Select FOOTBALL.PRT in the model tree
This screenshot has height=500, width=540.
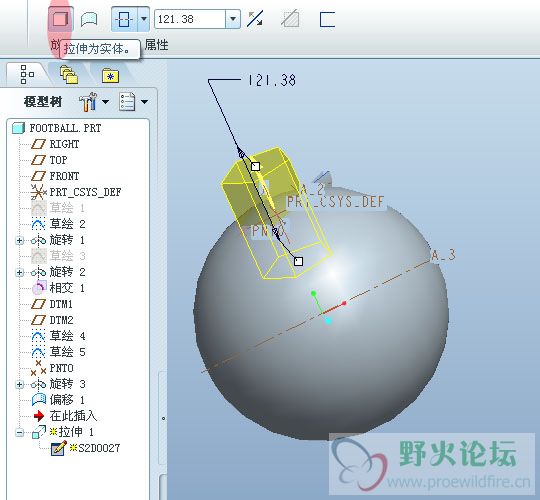point(65,128)
